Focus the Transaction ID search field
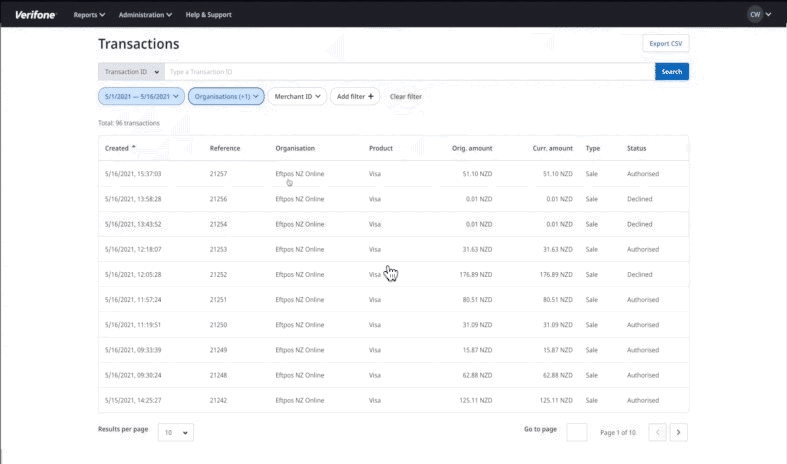787x464 pixels. (x=408, y=72)
